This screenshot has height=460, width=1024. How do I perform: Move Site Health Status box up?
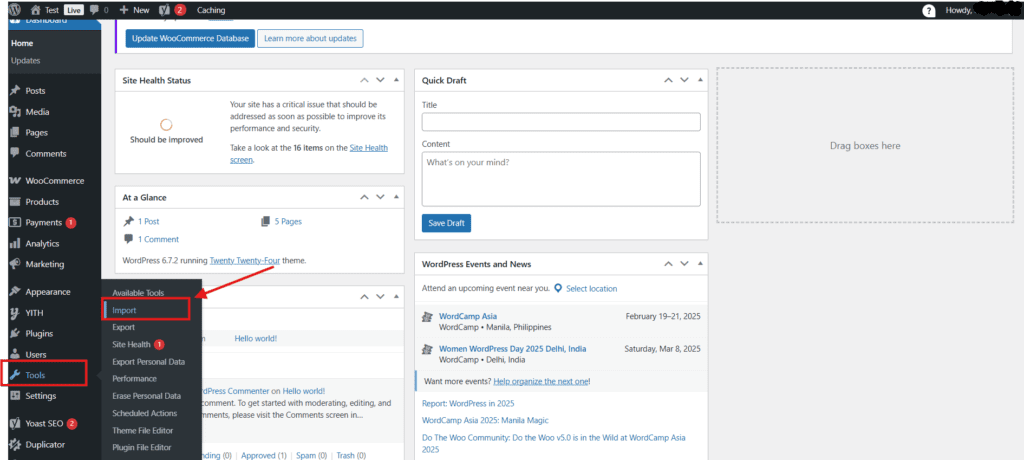364,80
